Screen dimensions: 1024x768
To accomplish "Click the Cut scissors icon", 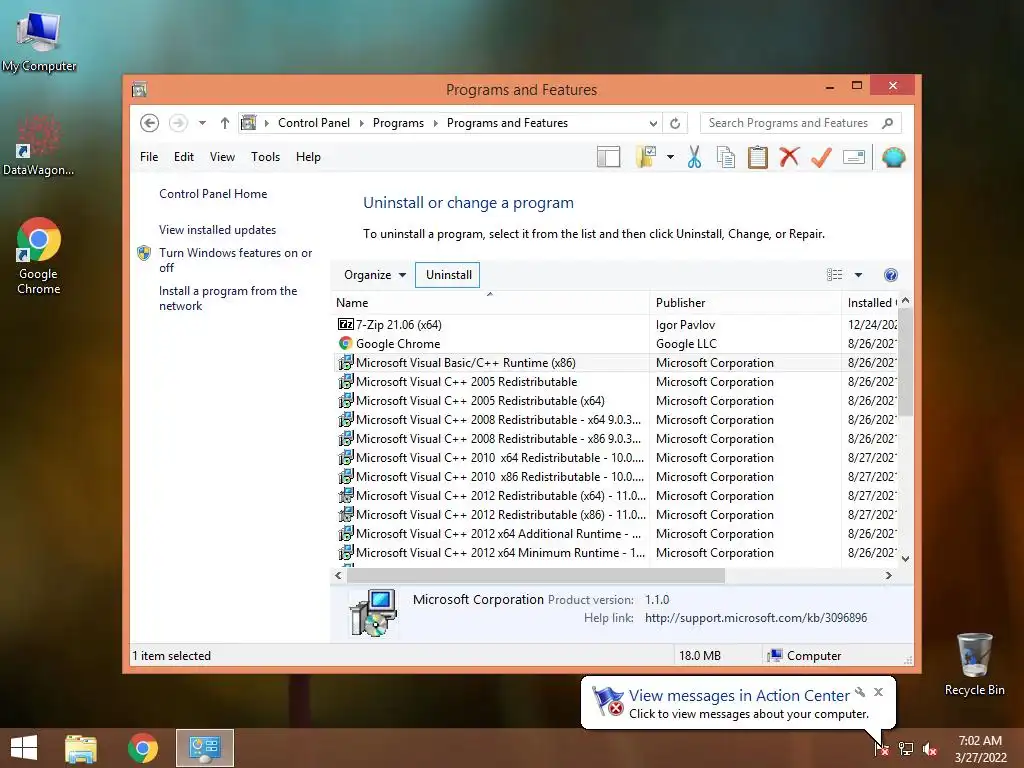I will (694, 157).
